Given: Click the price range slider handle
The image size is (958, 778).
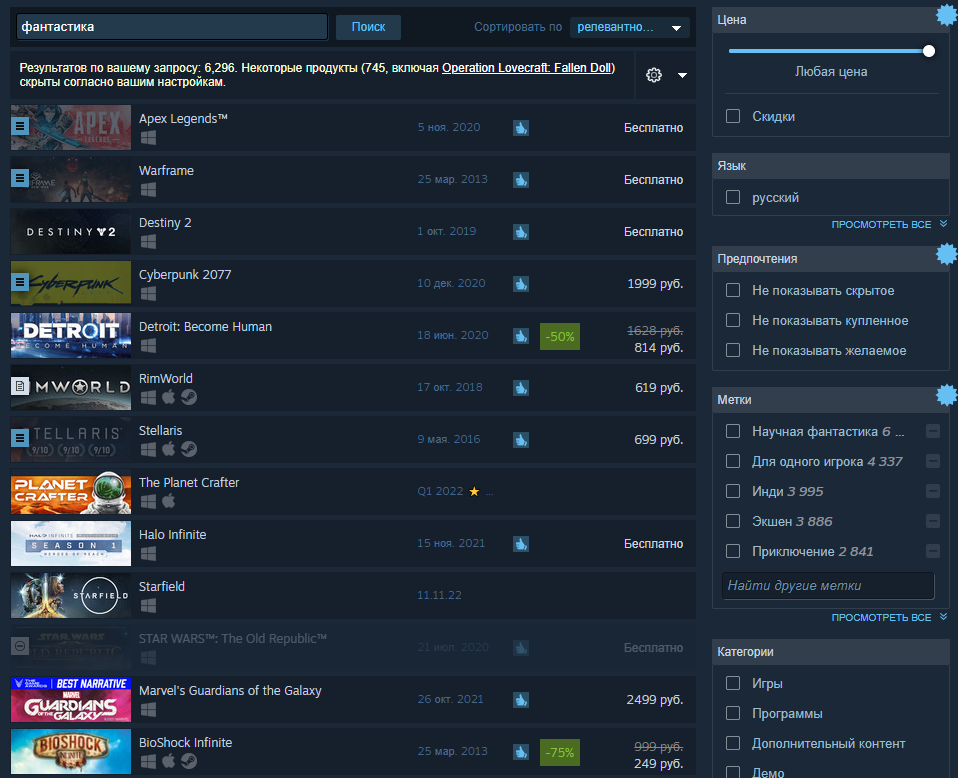Looking at the screenshot, I should (929, 51).
